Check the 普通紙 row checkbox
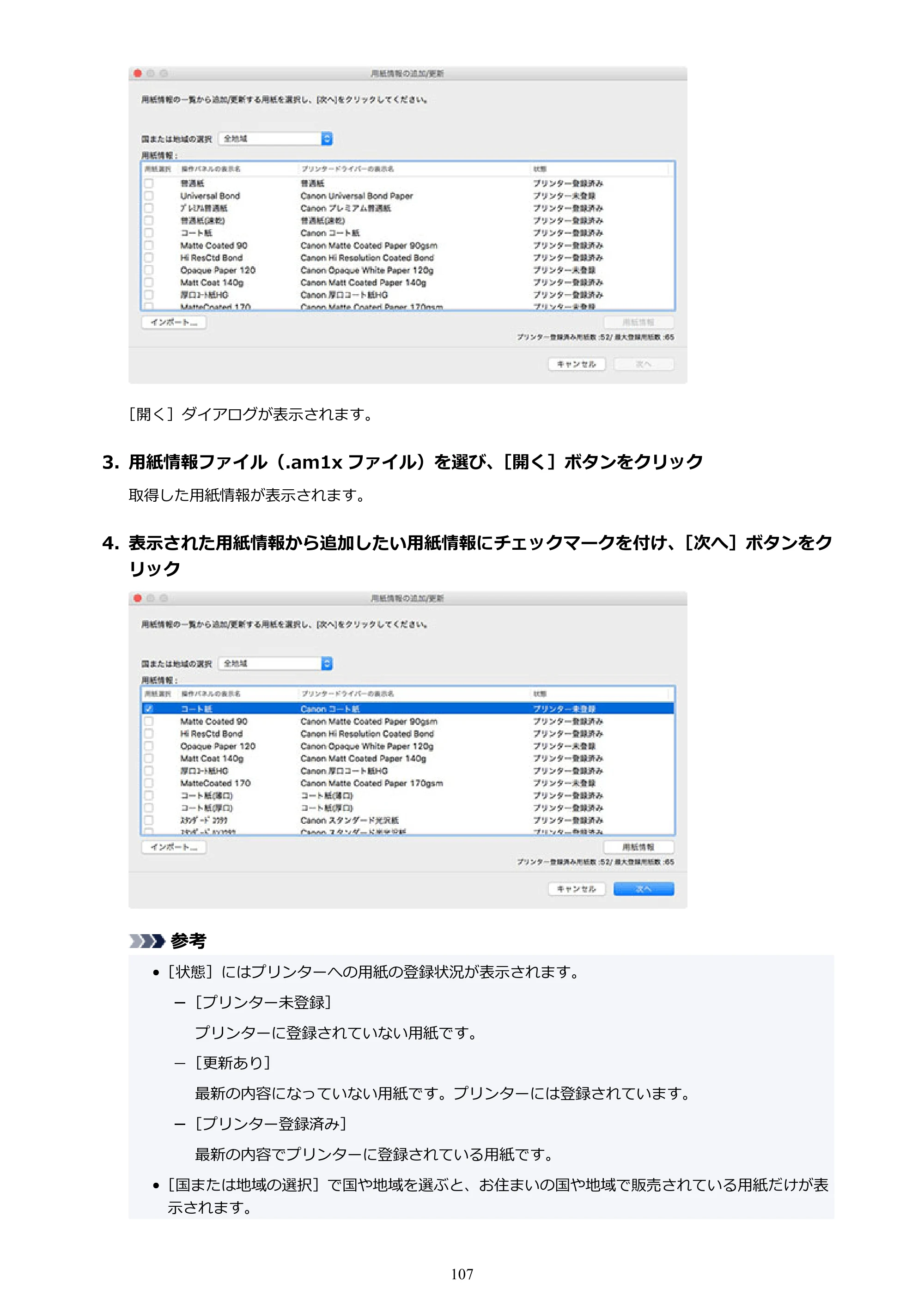This screenshot has height=1307, width=924. (x=149, y=183)
